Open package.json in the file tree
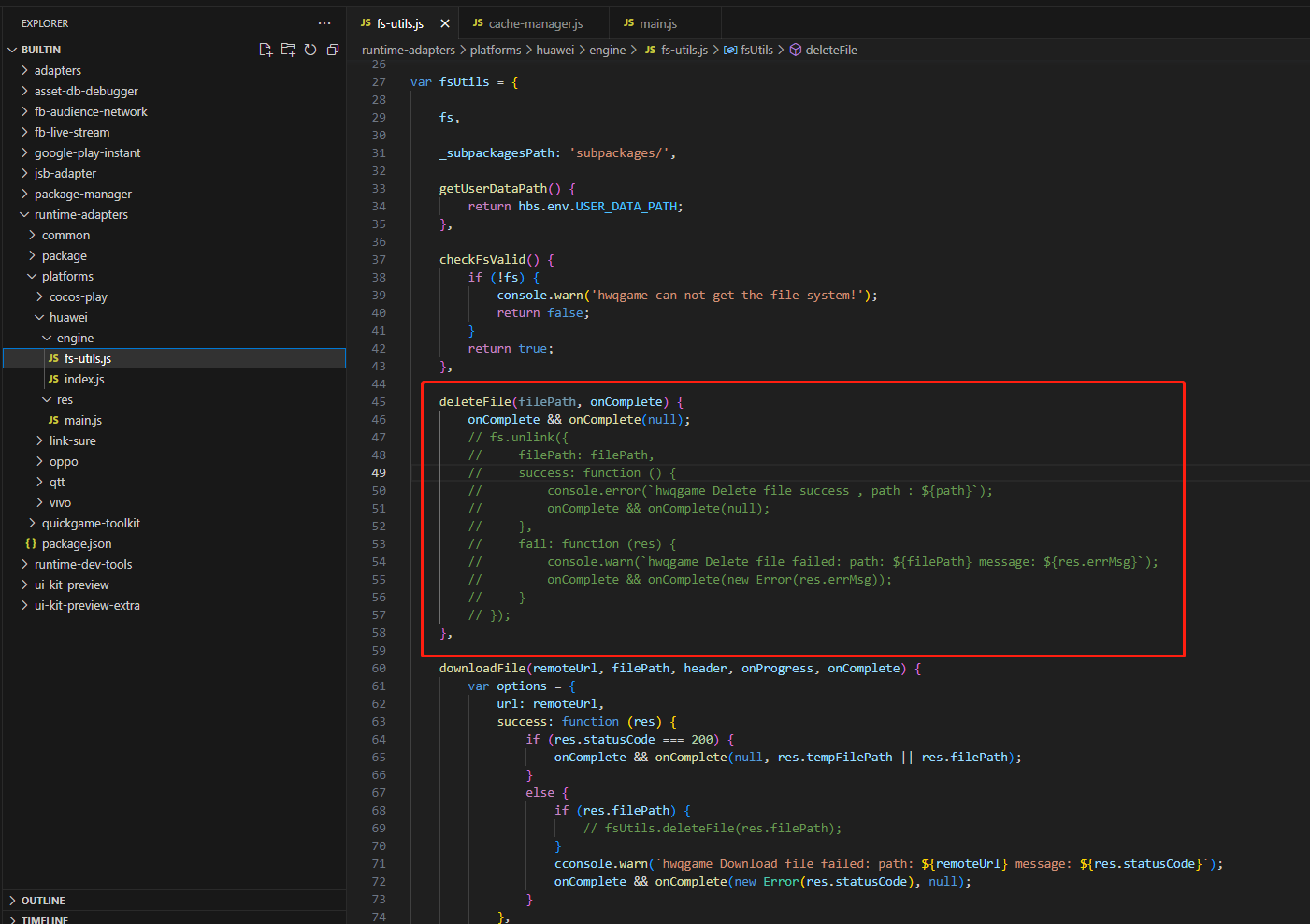The width and height of the screenshot is (1310, 924). 76,543
